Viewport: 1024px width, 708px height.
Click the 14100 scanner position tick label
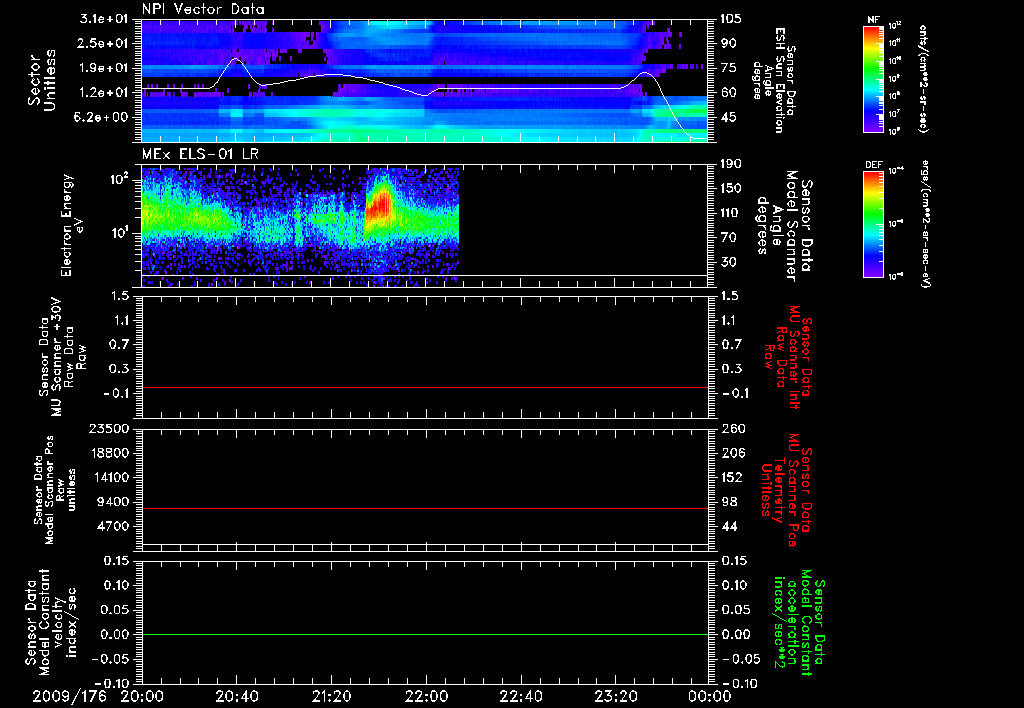coord(110,477)
